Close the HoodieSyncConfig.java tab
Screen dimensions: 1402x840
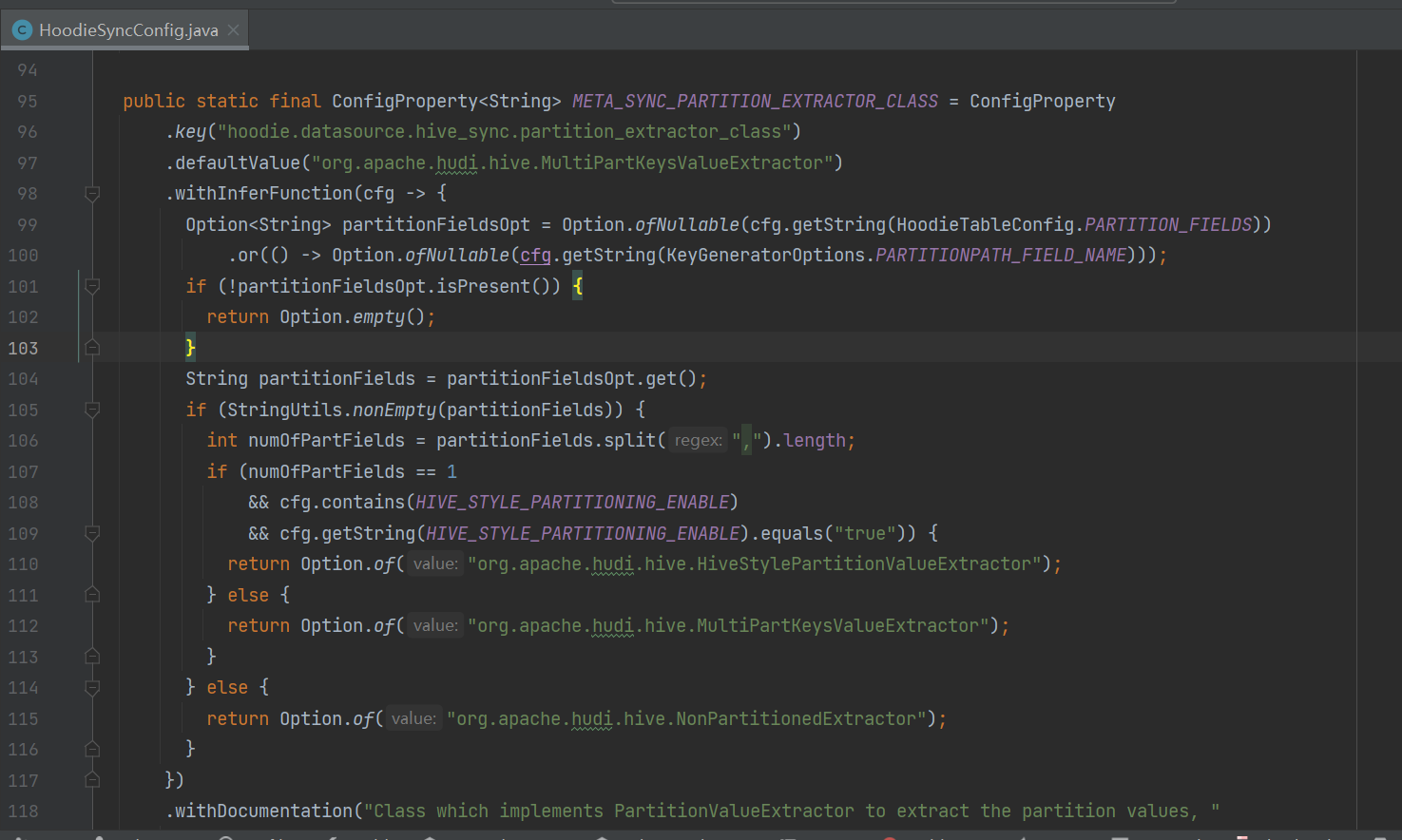233,30
